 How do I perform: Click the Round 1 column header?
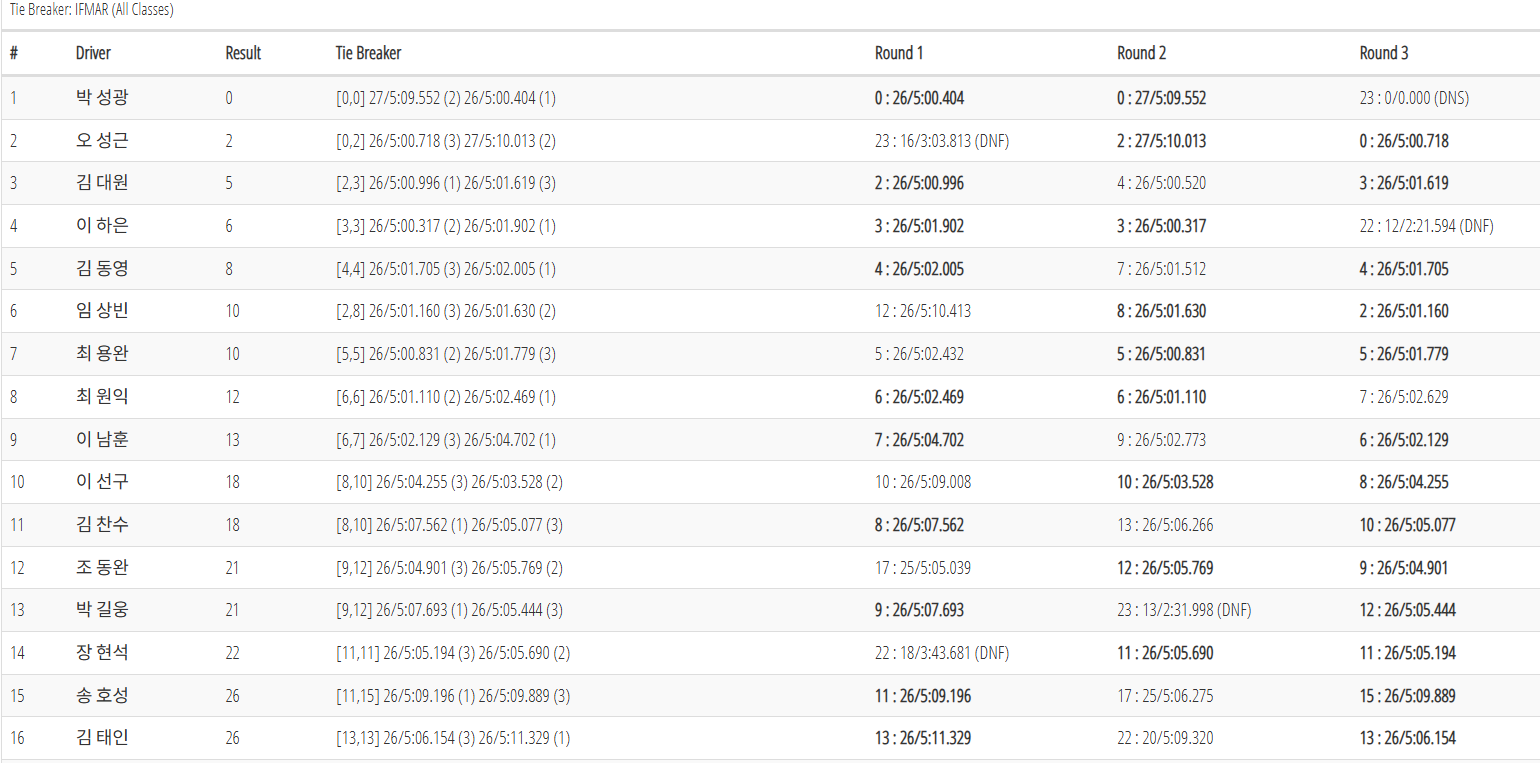899,53
